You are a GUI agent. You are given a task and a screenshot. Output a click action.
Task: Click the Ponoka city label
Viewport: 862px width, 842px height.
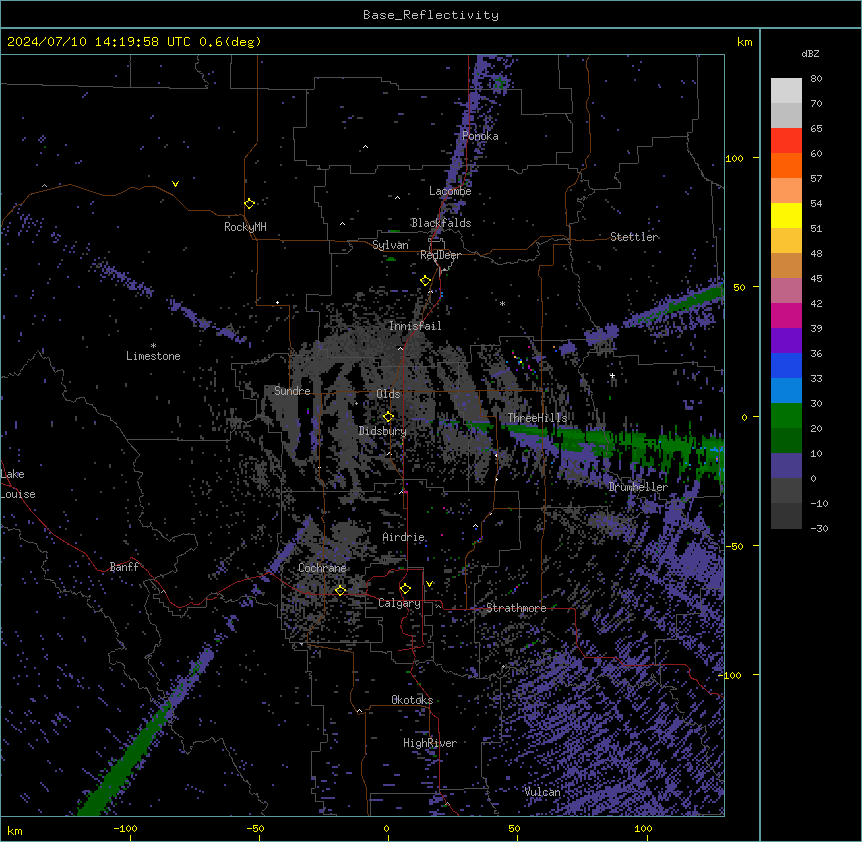(x=480, y=136)
